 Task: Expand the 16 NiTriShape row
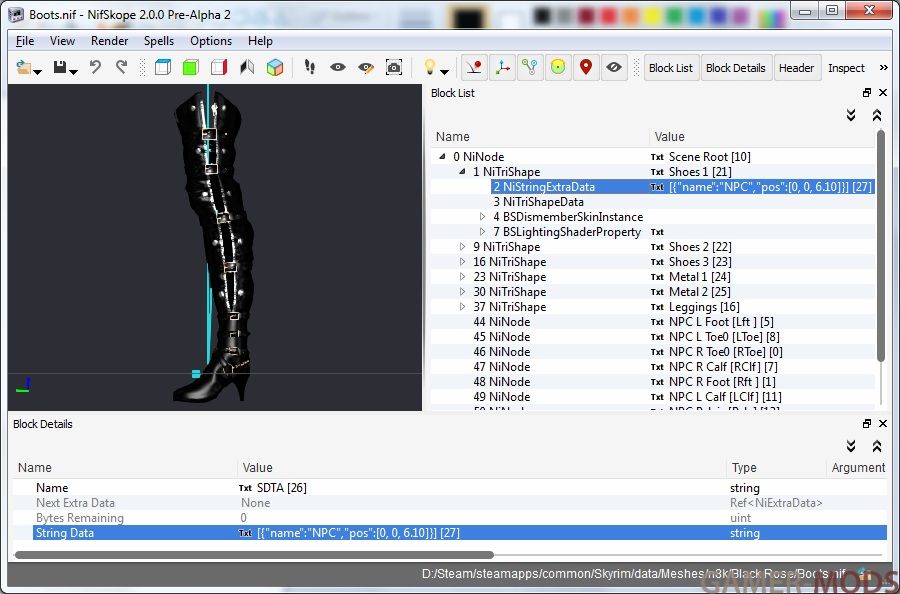tap(463, 262)
